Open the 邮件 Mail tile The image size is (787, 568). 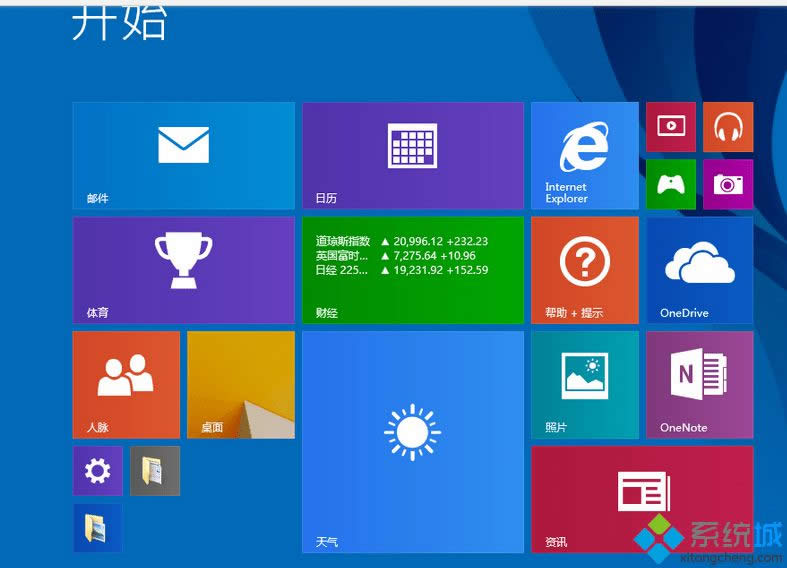(183, 155)
